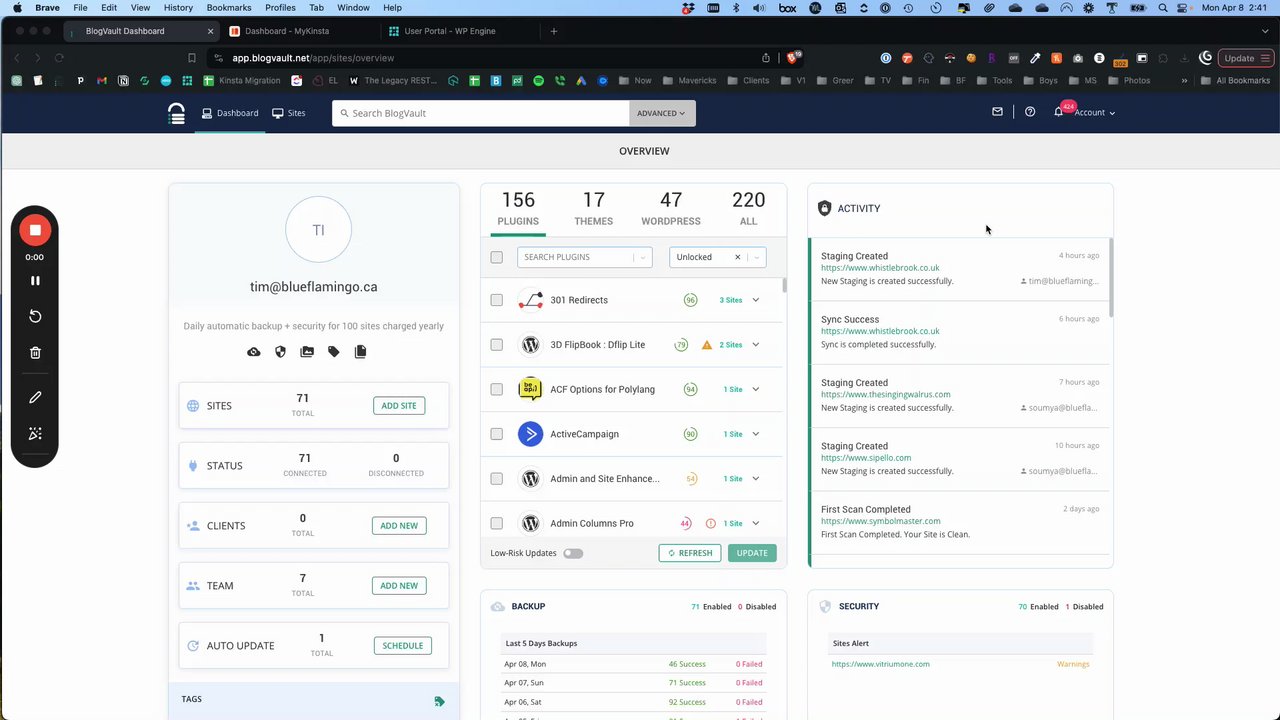The height and width of the screenshot is (720, 1280).
Task: Clear the Unlocked filter with X
Action: tap(738, 257)
